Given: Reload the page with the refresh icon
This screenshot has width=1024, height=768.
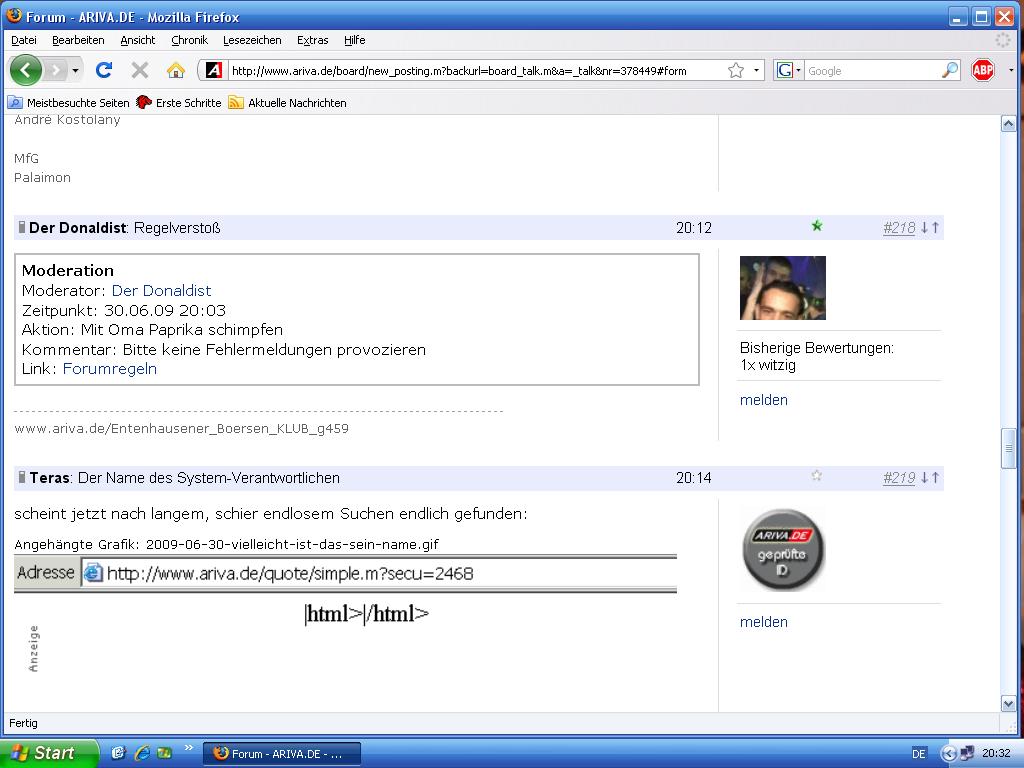Looking at the screenshot, I should (x=103, y=70).
